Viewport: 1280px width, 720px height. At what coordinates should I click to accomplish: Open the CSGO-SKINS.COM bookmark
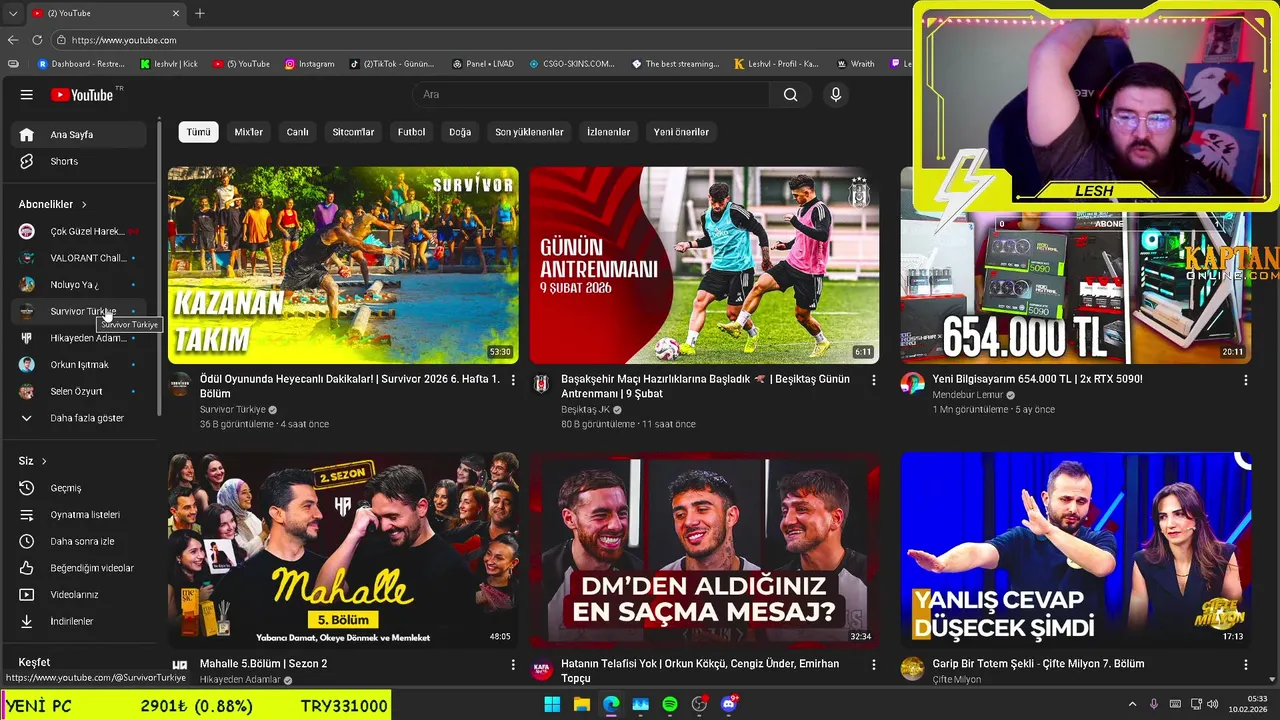pyautogui.click(x=572, y=64)
